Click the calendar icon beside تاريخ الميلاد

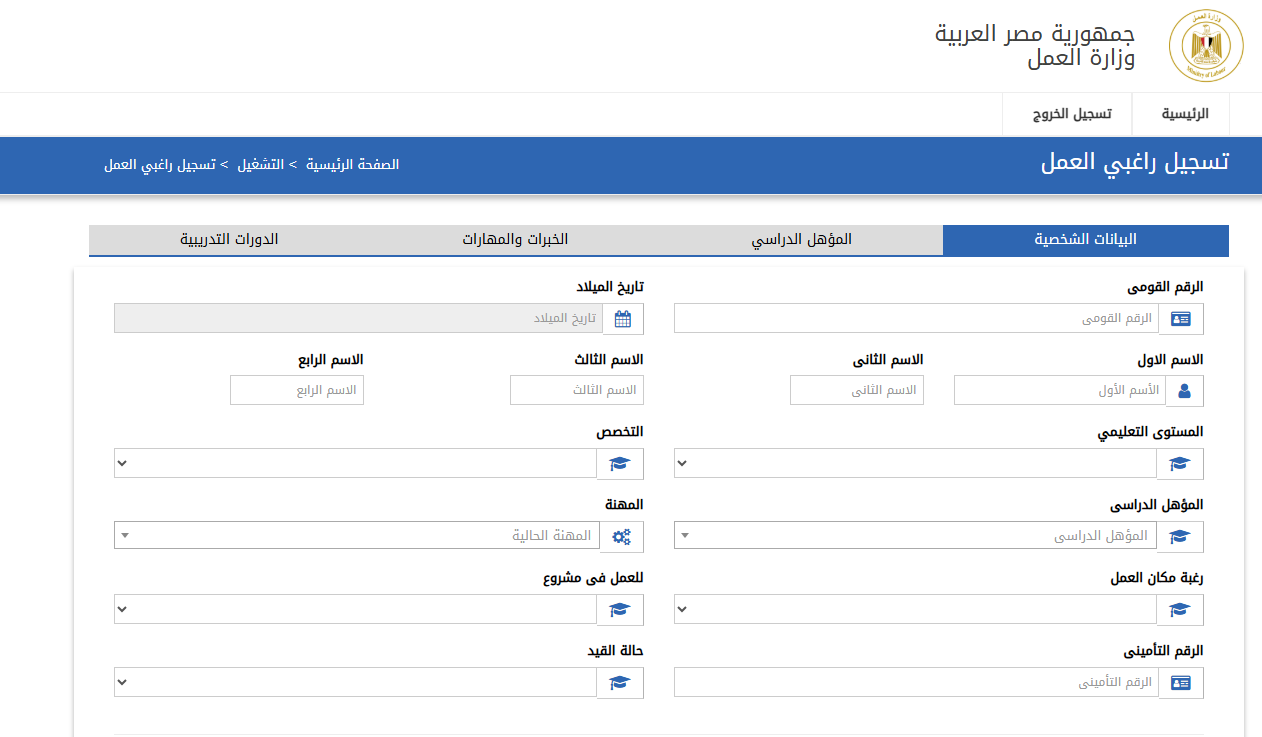click(623, 319)
